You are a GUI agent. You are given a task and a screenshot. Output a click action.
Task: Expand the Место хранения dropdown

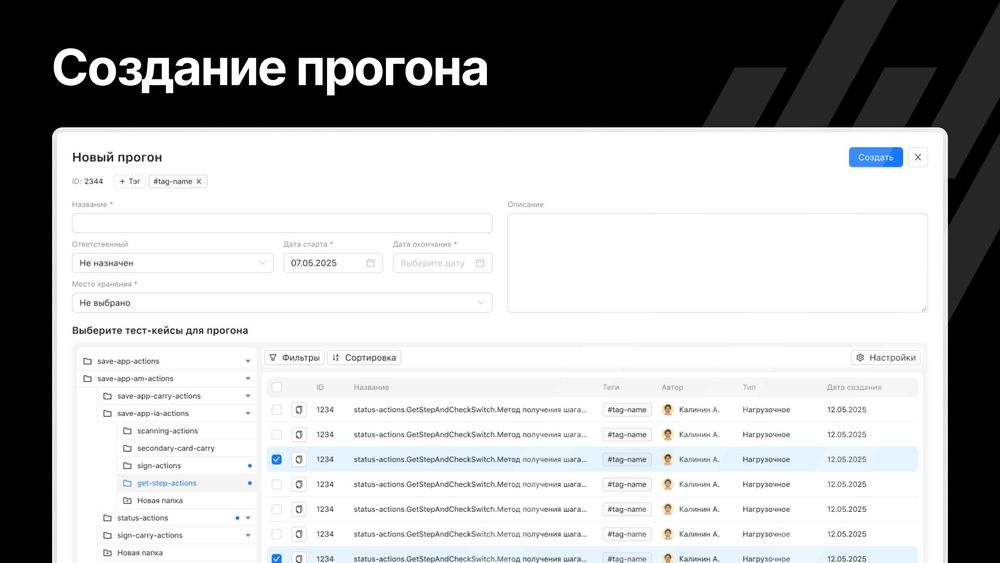point(282,303)
